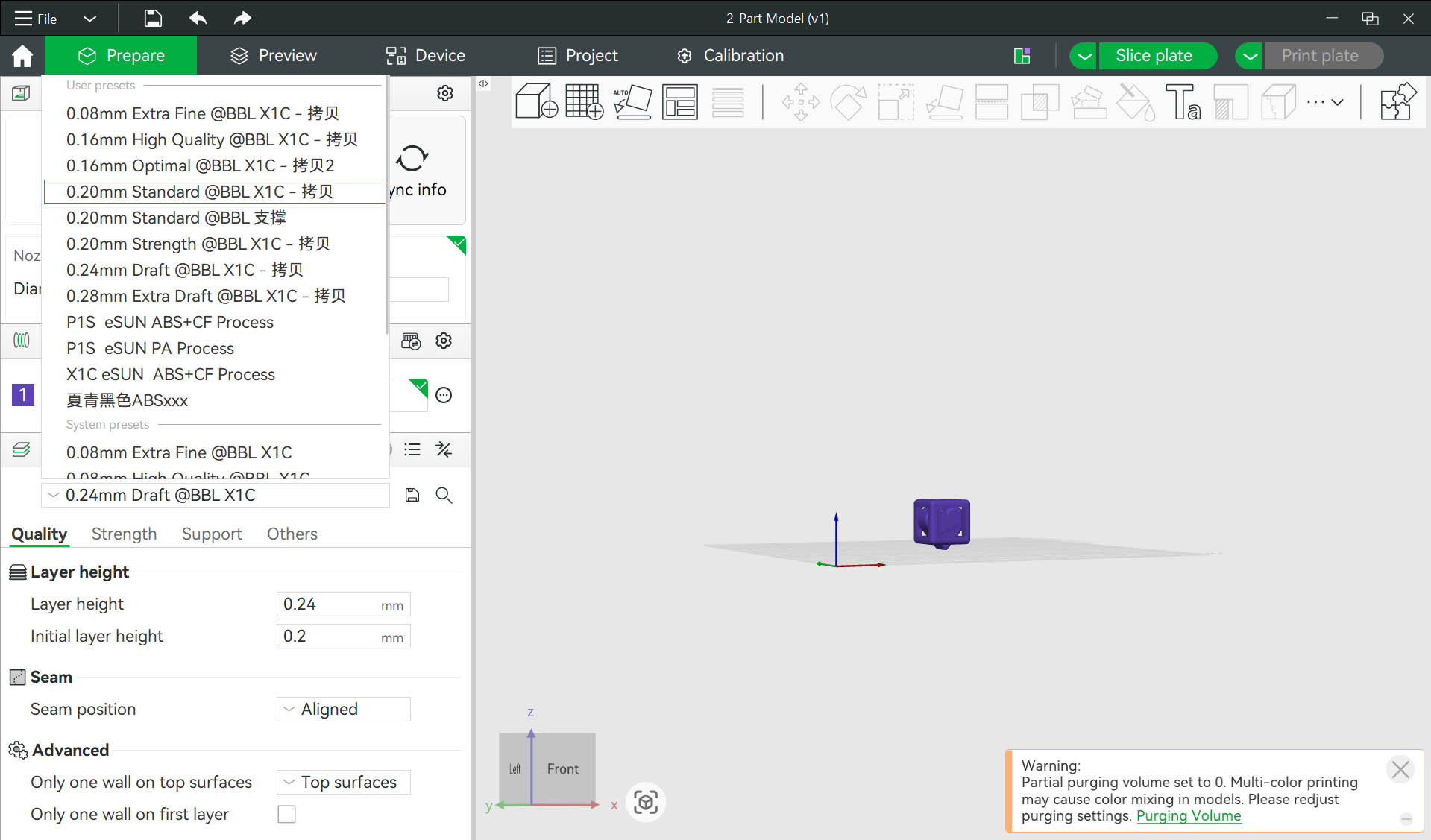This screenshot has width=1431, height=840.
Task: Select the Cut tool
Action: (x=992, y=101)
